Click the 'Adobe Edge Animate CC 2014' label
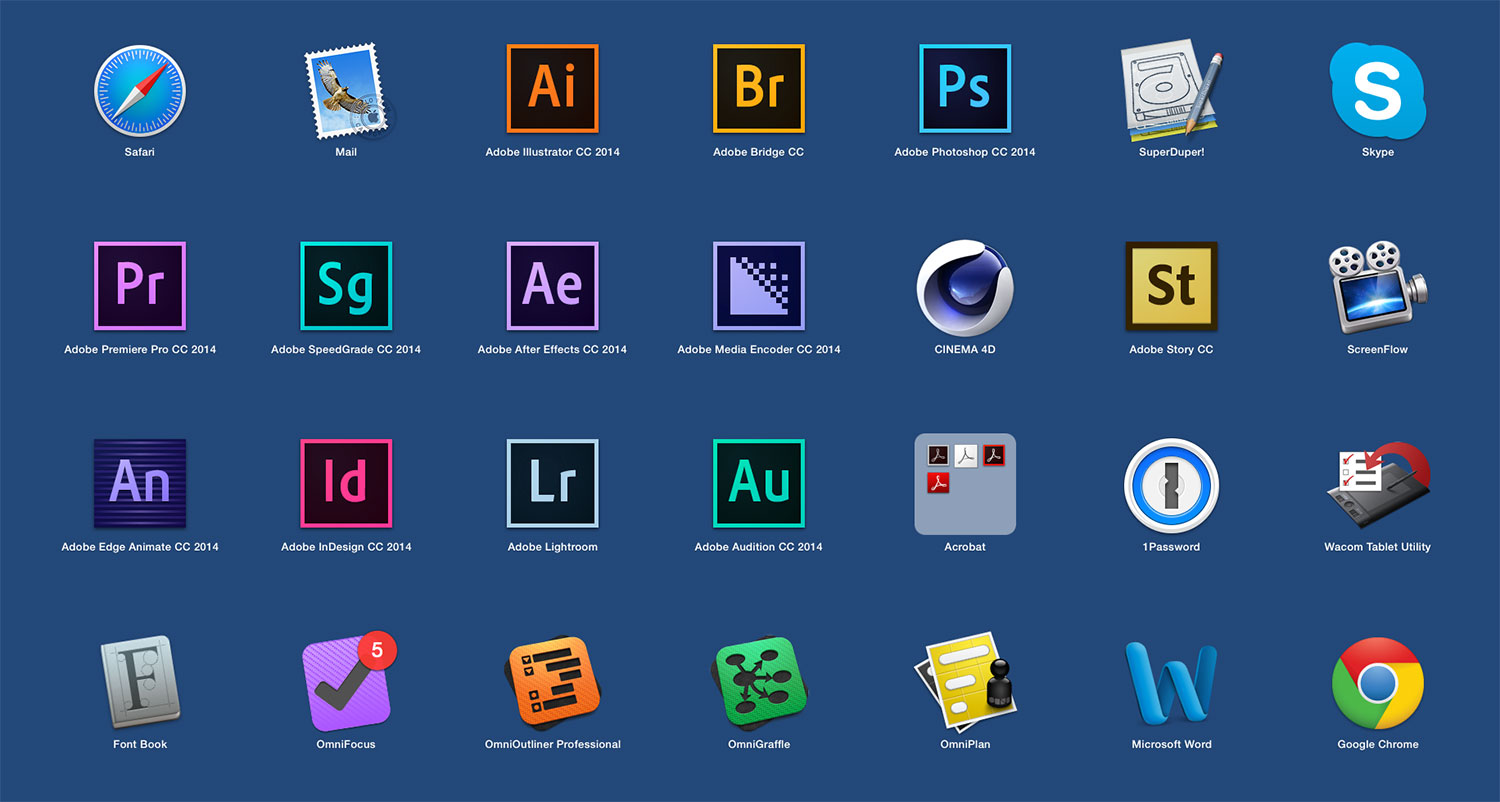 pyautogui.click(x=139, y=547)
